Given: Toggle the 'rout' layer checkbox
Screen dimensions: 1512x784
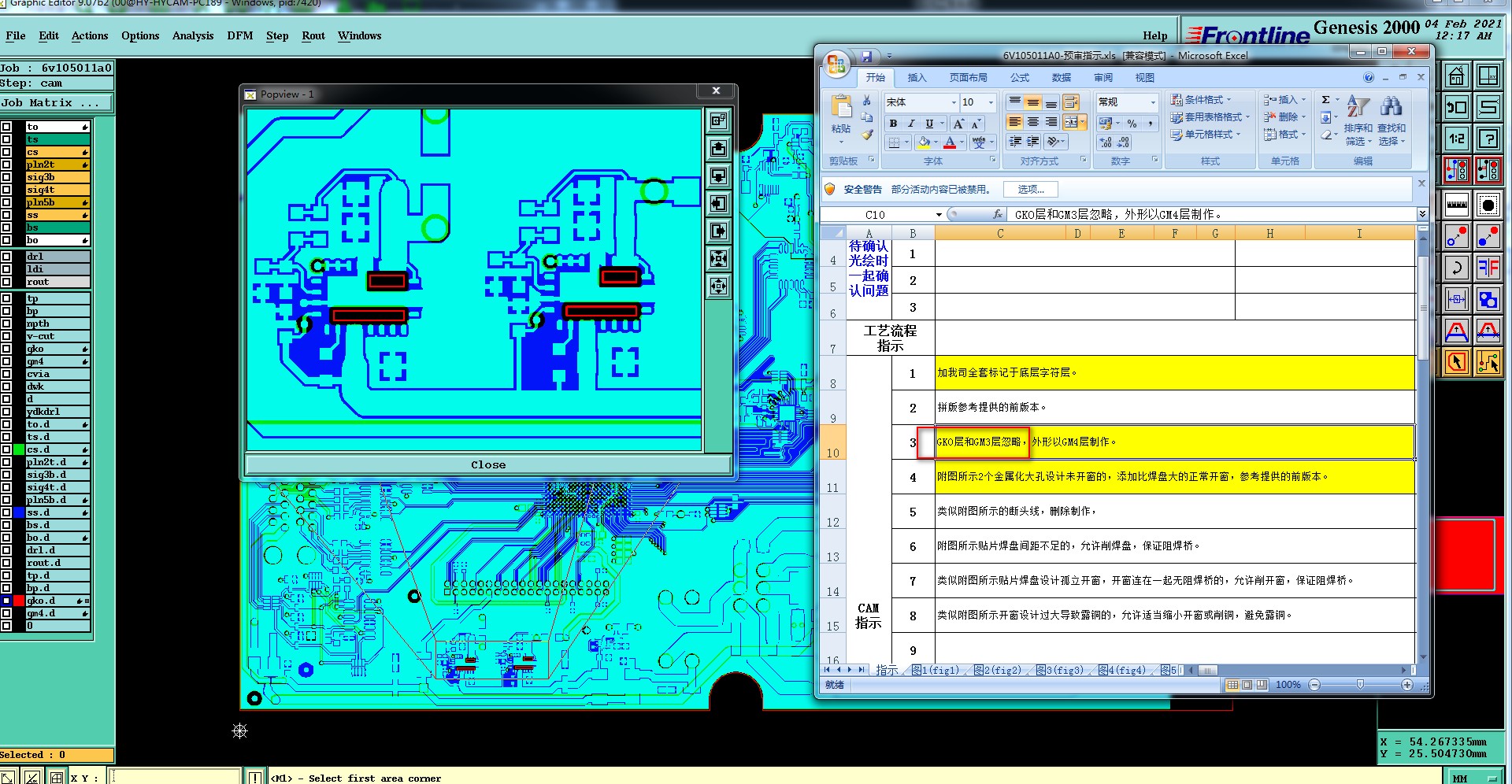Looking at the screenshot, I should pyautogui.click(x=6, y=282).
